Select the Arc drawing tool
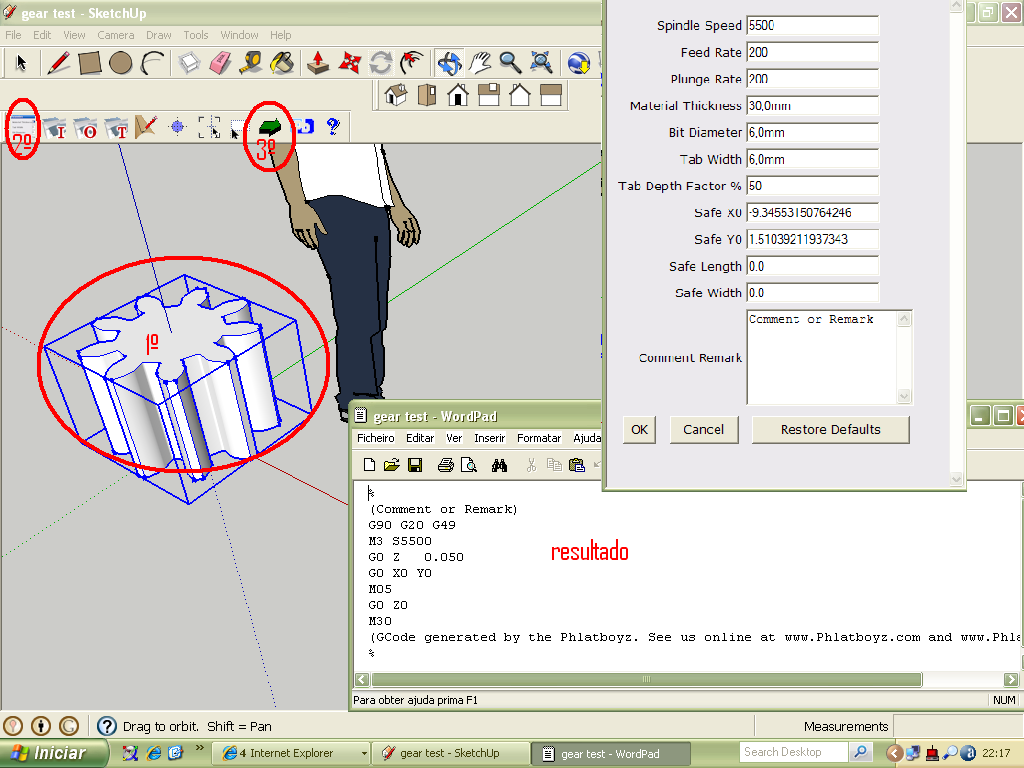Screen dimensions: 1024x768 (152, 63)
